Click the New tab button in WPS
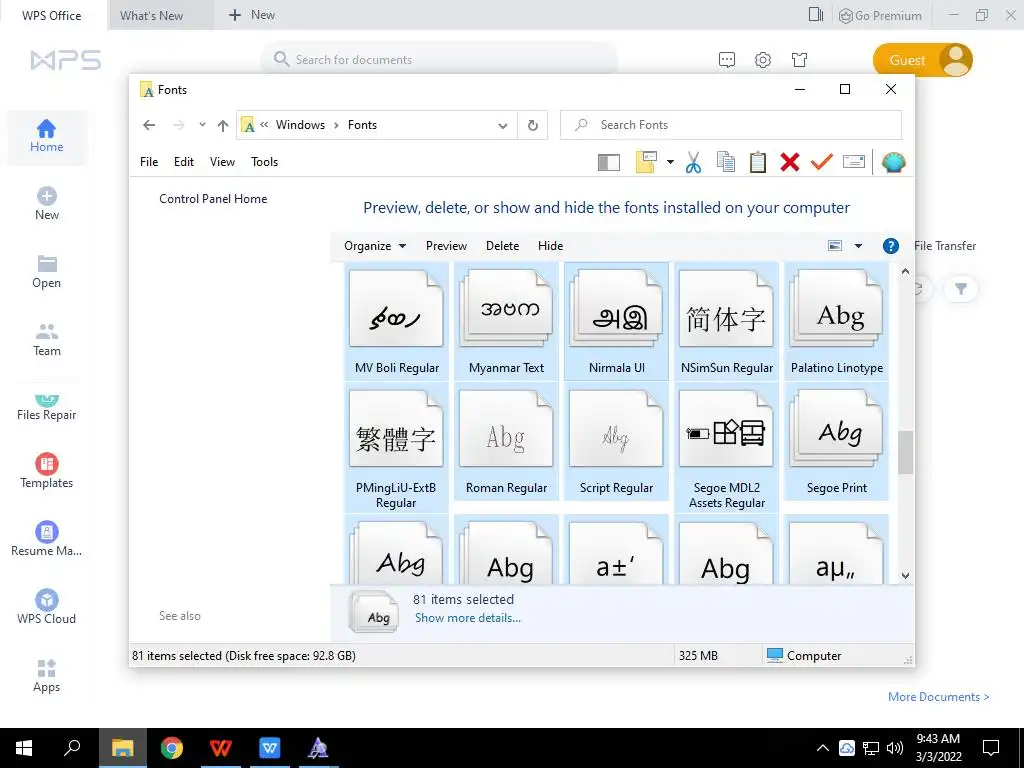Image resolution: width=1024 pixels, height=768 pixels. pyautogui.click(x=251, y=14)
